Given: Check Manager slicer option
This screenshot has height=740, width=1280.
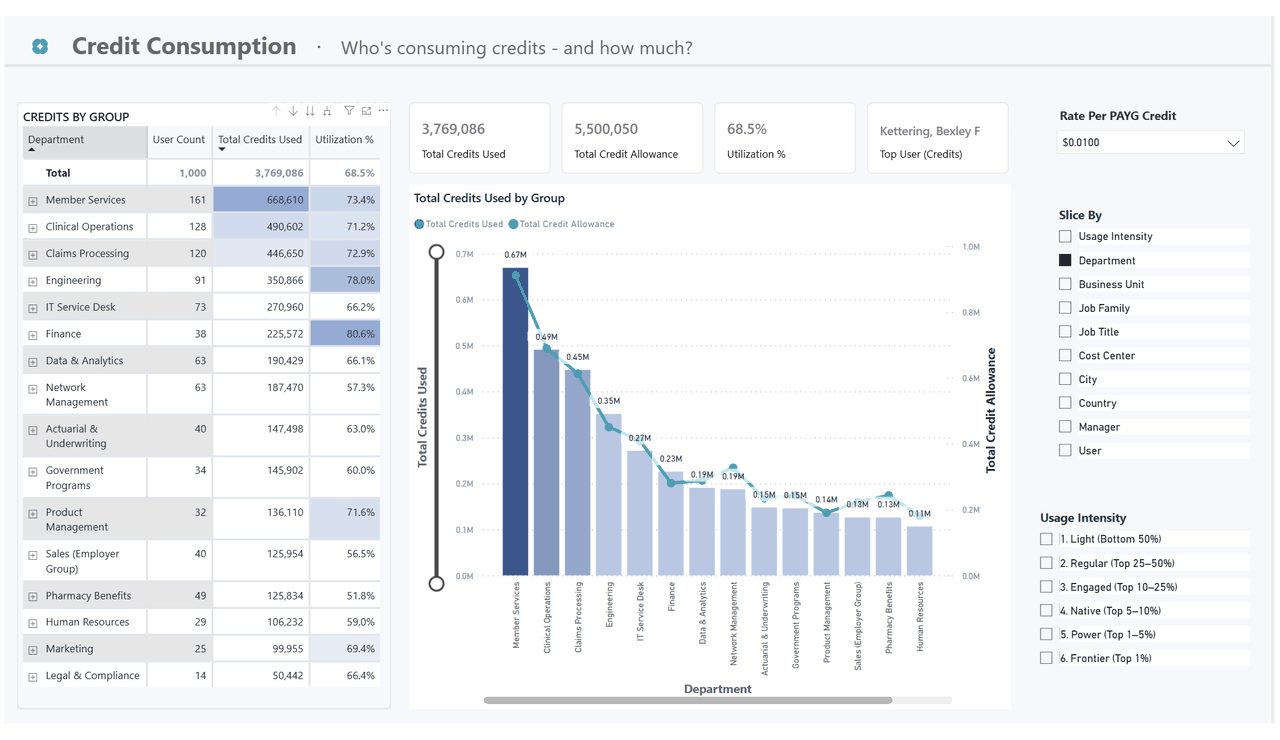Looking at the screenshot, I should 1065,427.
